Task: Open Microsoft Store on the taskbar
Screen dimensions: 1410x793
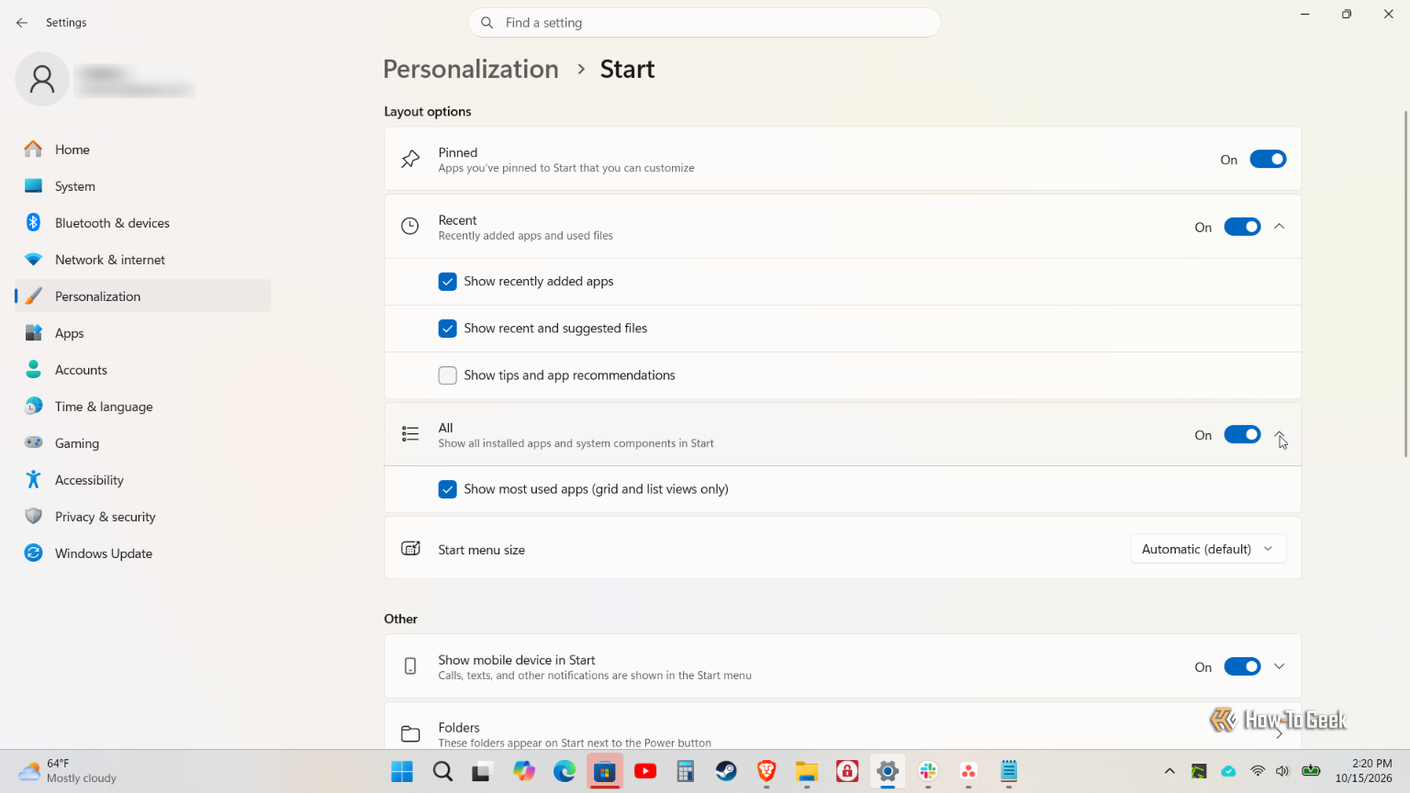Action: [605, 771]
